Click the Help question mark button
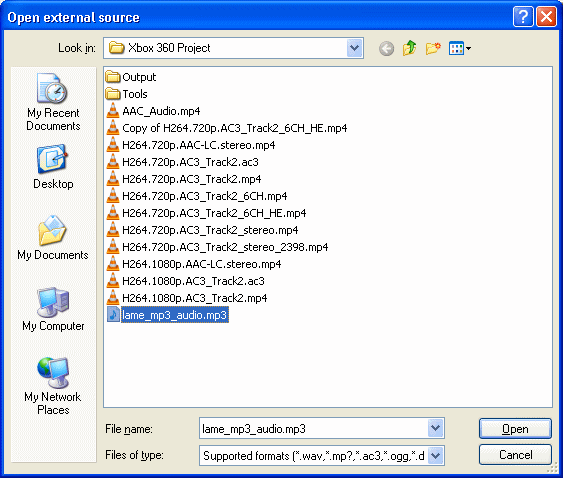 [523, 17]
